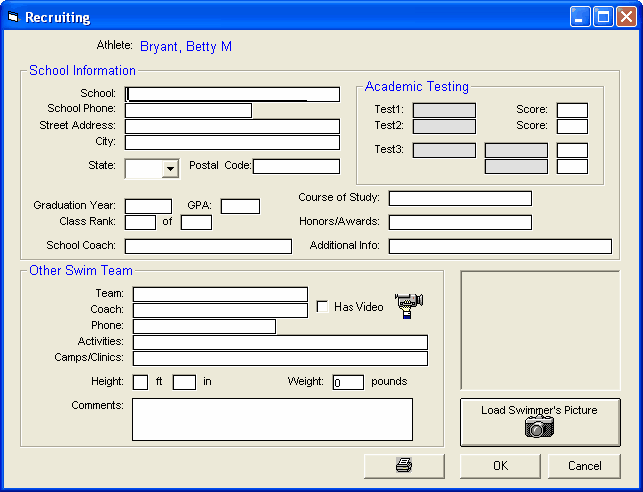
Task: Enable the Has Video checkbox
Action: (323, 307)
